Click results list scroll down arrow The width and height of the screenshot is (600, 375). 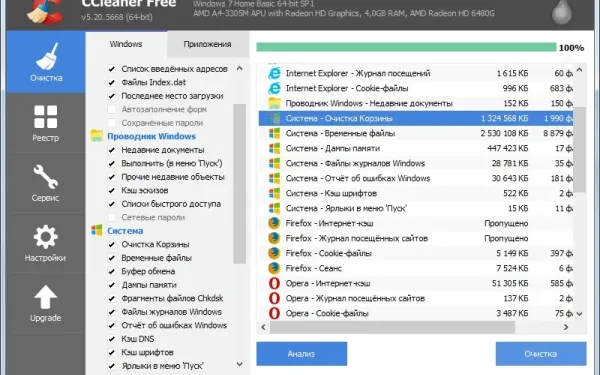[x=579, y=314]
